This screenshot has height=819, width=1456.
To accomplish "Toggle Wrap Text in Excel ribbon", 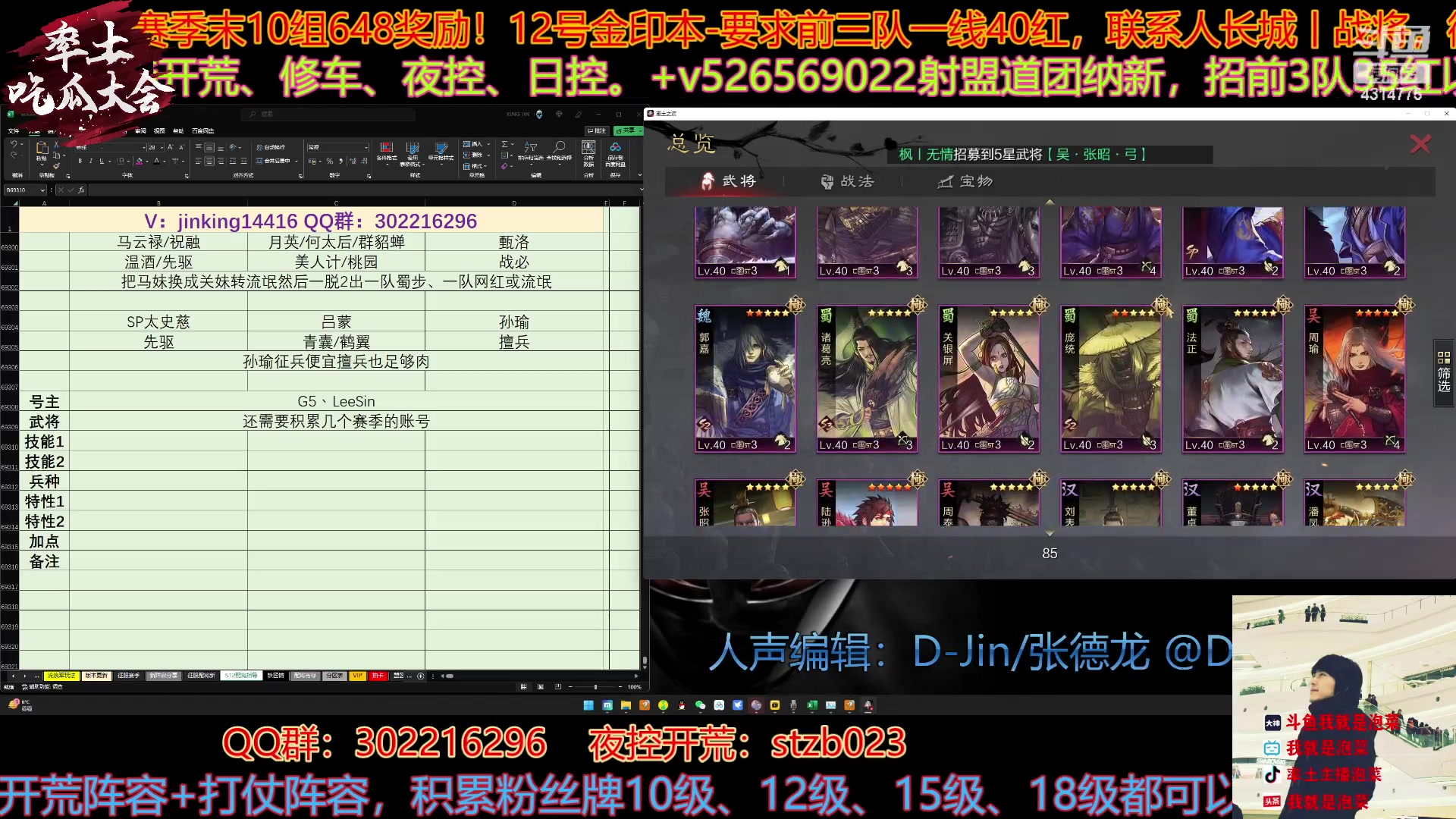I will 271,147.
